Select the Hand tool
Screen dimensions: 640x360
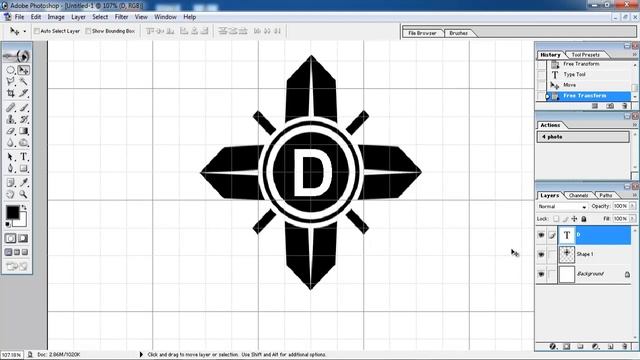click(x=11, y=194)
